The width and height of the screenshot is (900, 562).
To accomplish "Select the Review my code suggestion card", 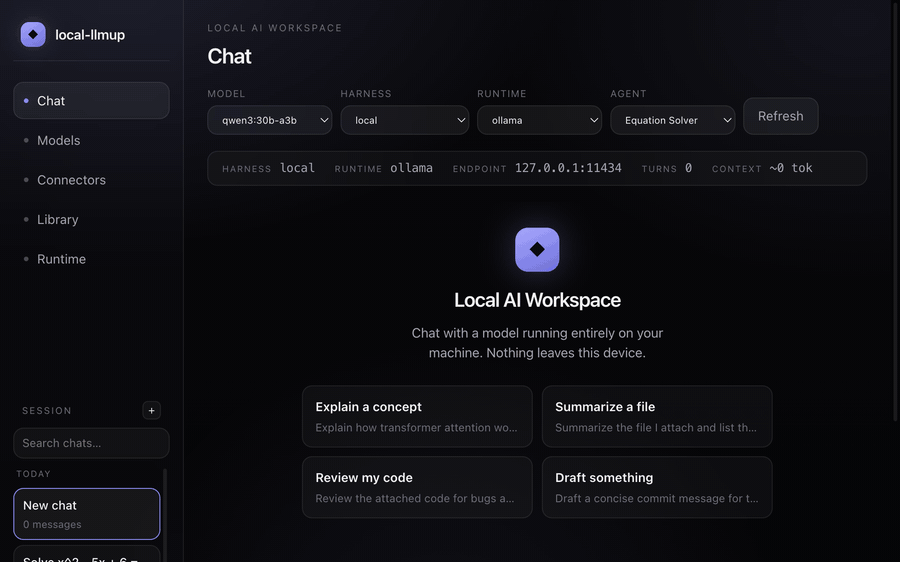I will pyautogui.click(x=417, y=487).
